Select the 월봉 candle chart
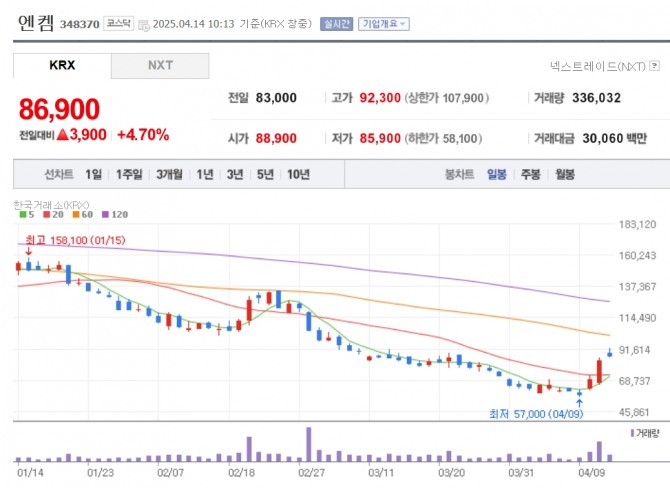The height and width of the screenshot is (488, 670). [565, 174]
